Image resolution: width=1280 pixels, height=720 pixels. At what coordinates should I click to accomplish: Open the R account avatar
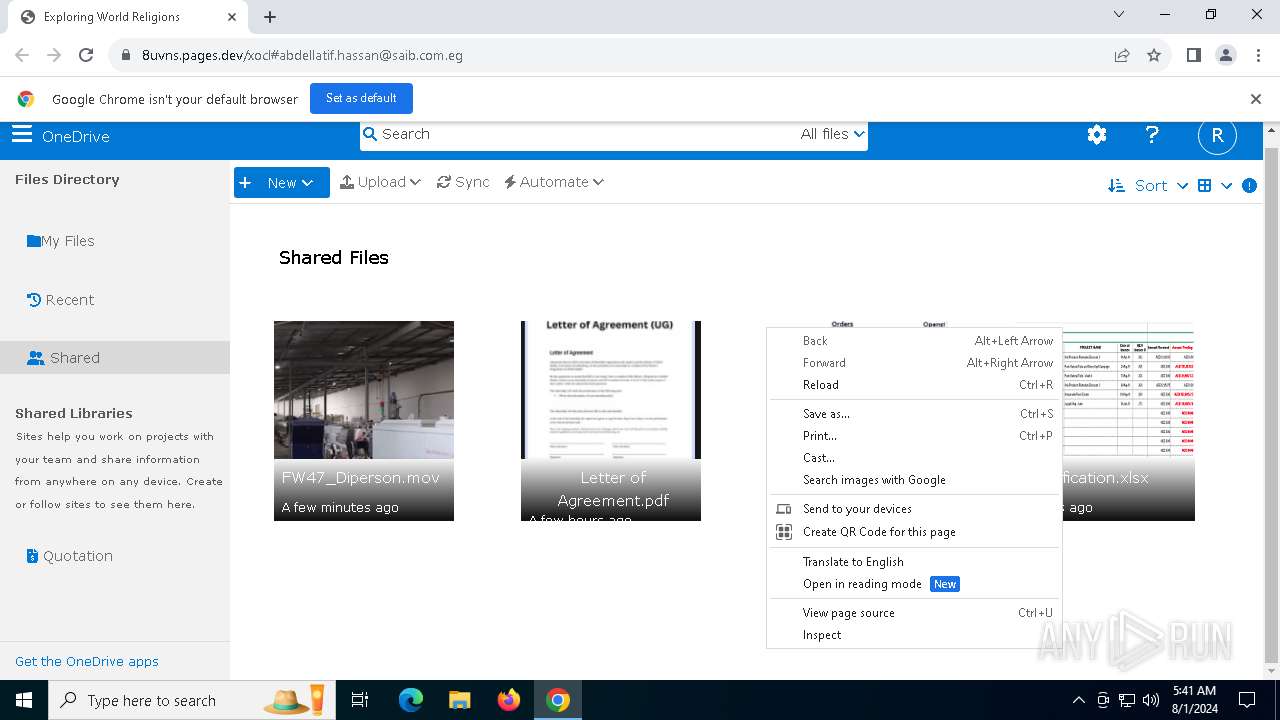coord(1217,136)
